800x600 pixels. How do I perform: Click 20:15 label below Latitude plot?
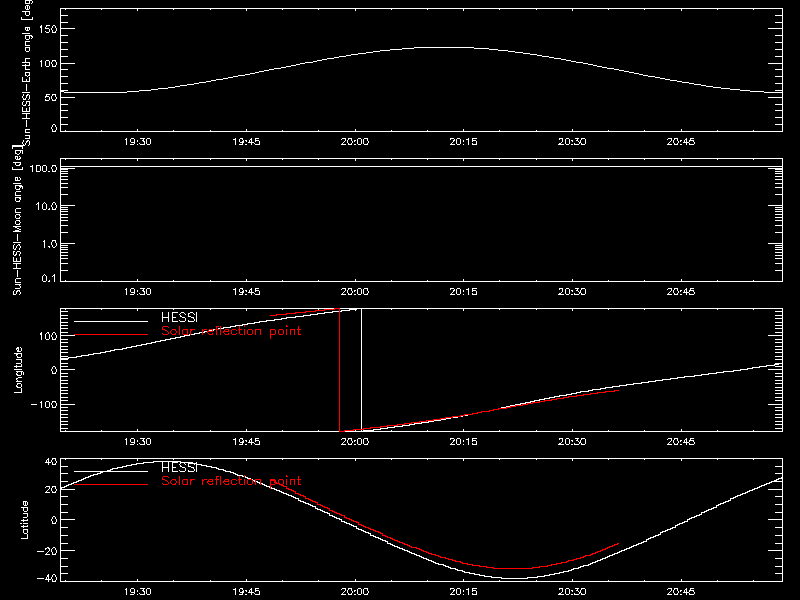(x=464, y=592)
